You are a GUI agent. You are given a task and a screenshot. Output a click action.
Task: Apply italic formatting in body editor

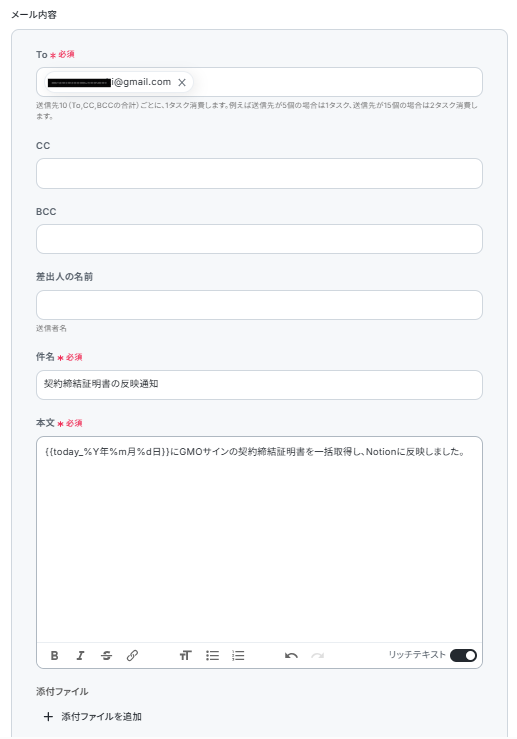click(81, 655)
